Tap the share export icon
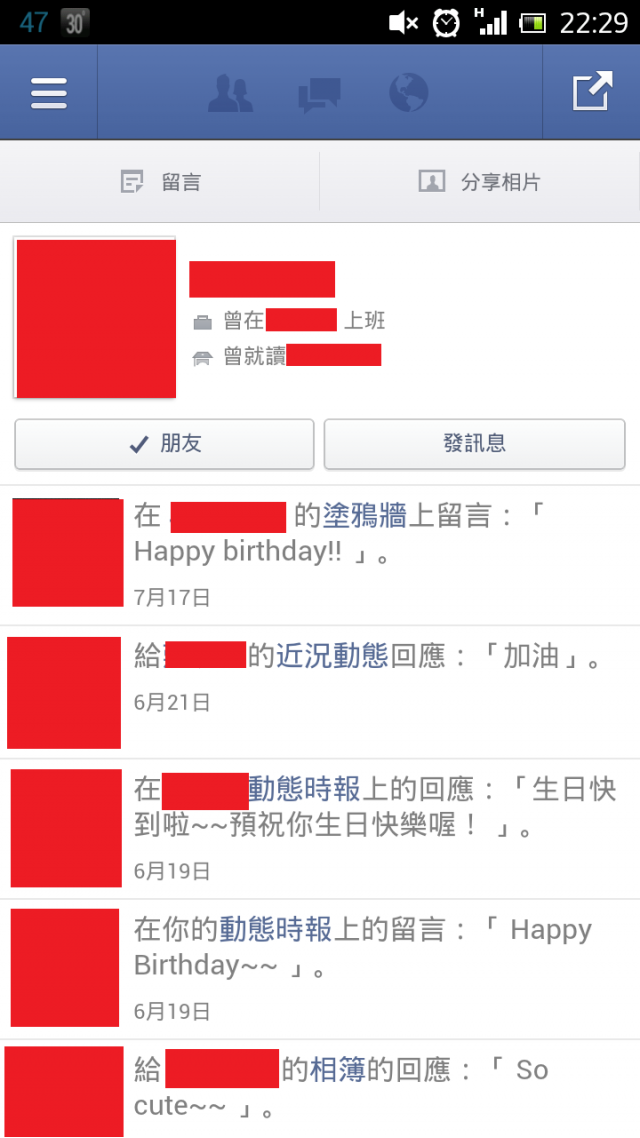Screen dimensions: 640x1138 (592, 91)
